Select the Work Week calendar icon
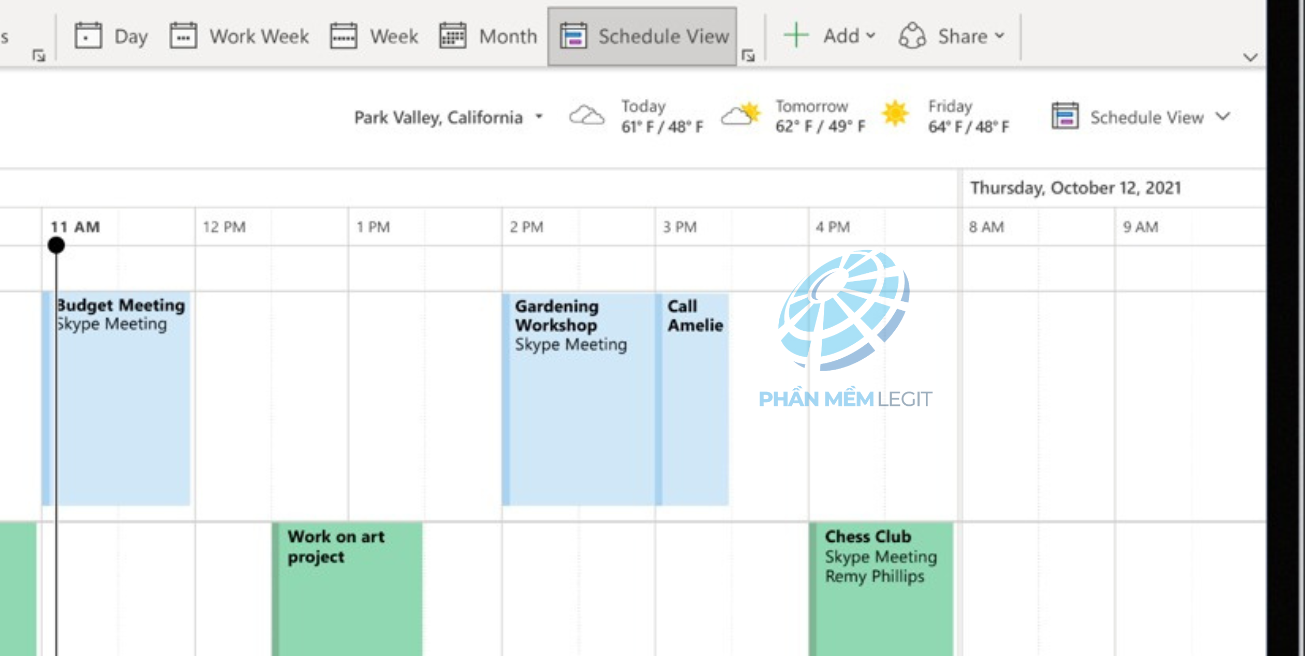1305x656 pixels. pos(183,36)
